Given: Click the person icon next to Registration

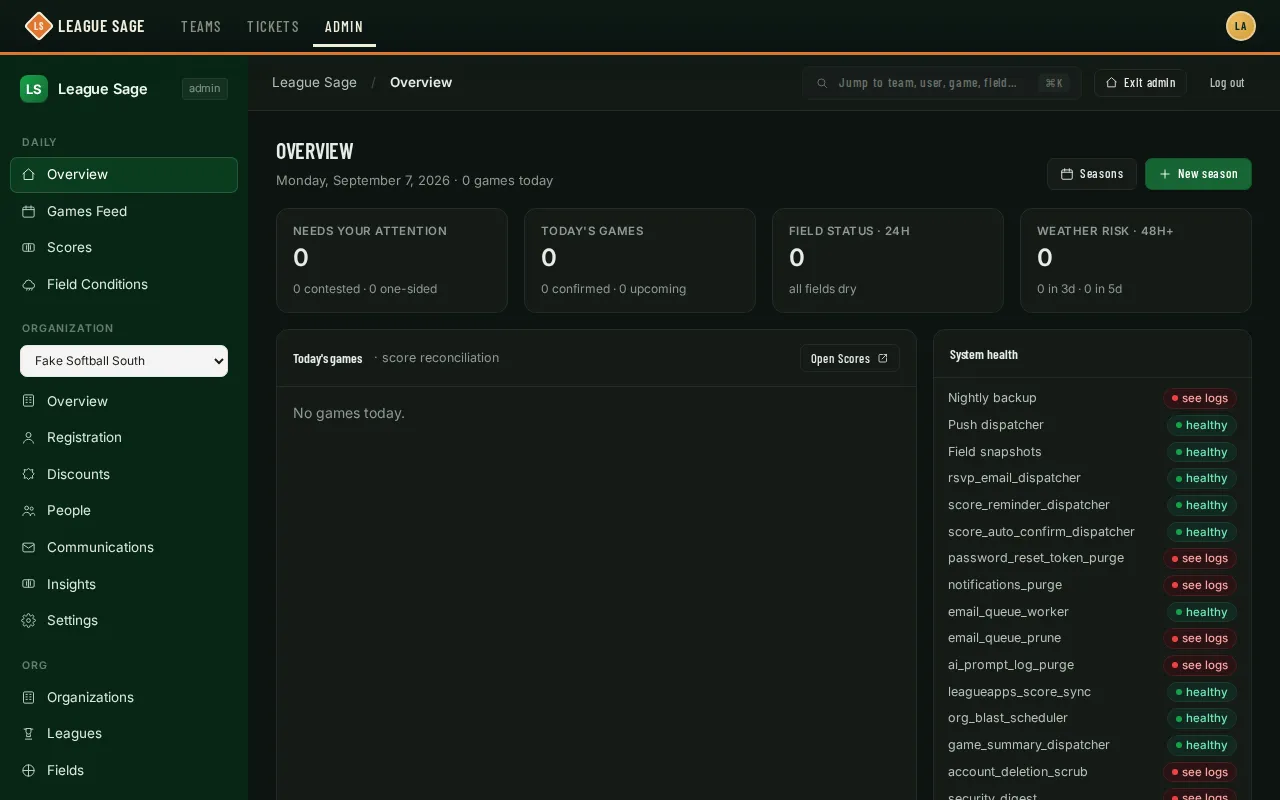Looking at the screenshot, I should tap(29, 438).
